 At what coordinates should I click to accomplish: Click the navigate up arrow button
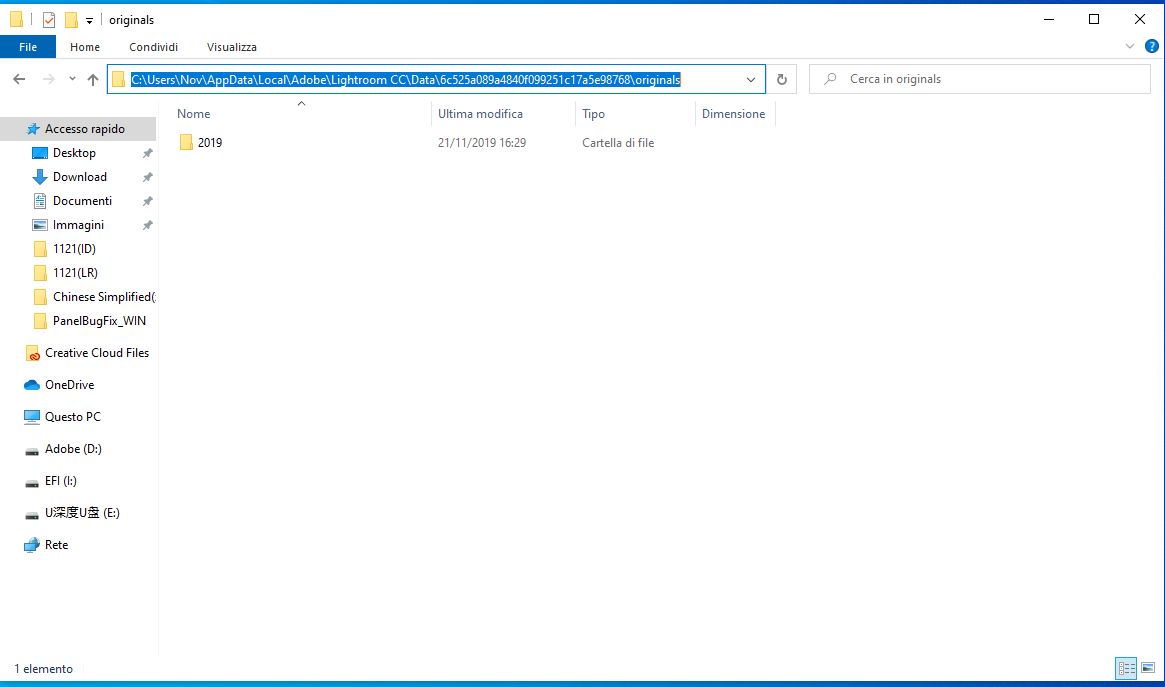pos(93,79)
